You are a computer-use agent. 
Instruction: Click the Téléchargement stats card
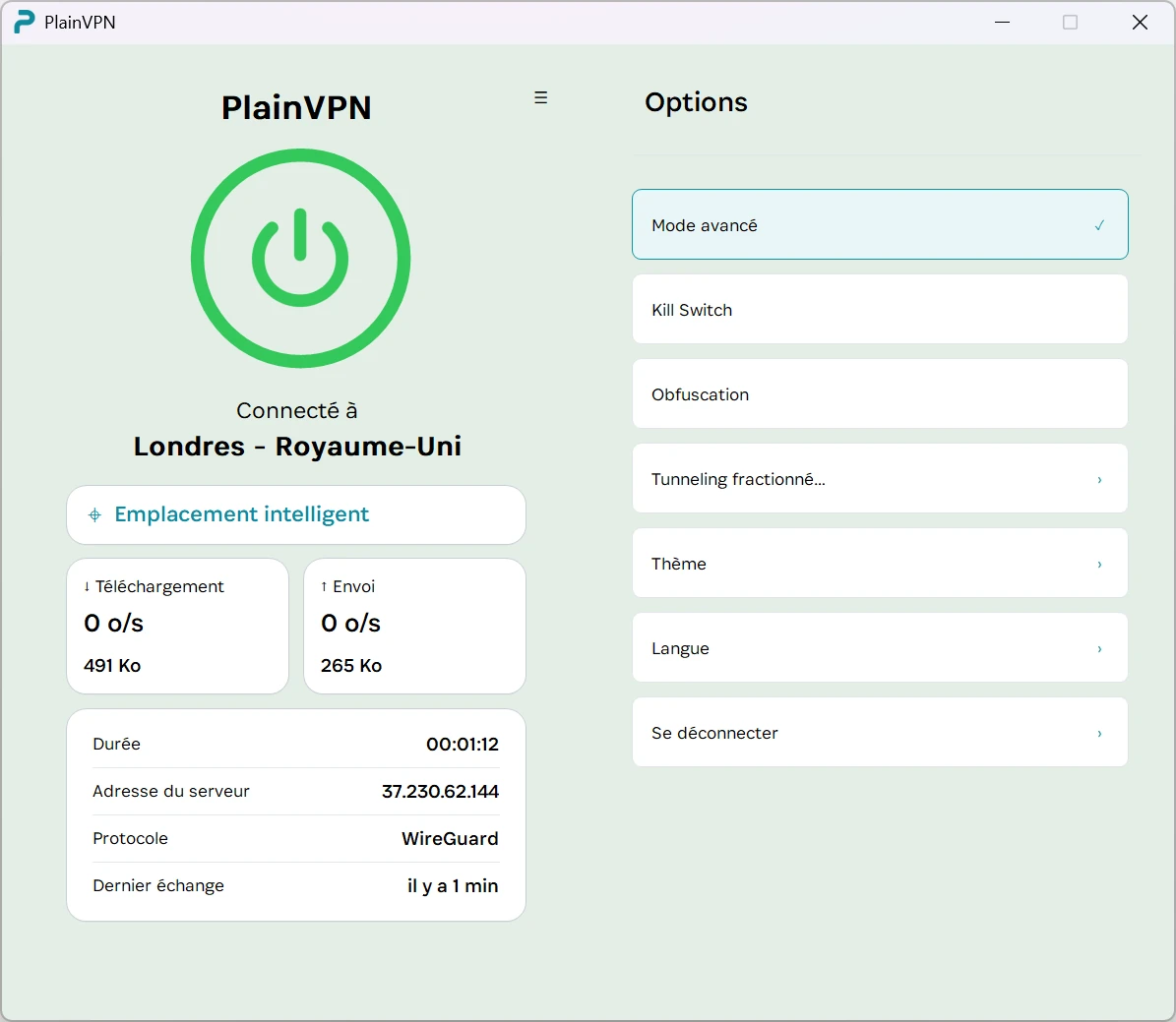point(178,627)
